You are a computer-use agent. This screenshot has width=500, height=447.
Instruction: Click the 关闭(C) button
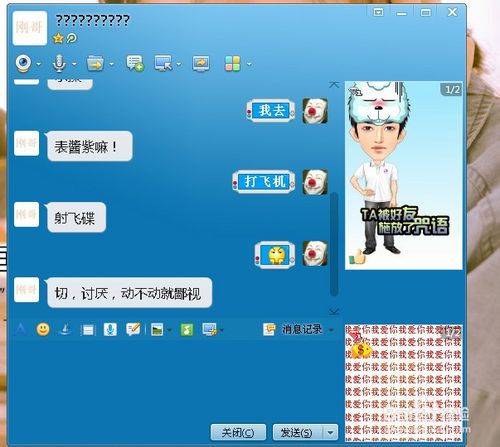(238, 432)
